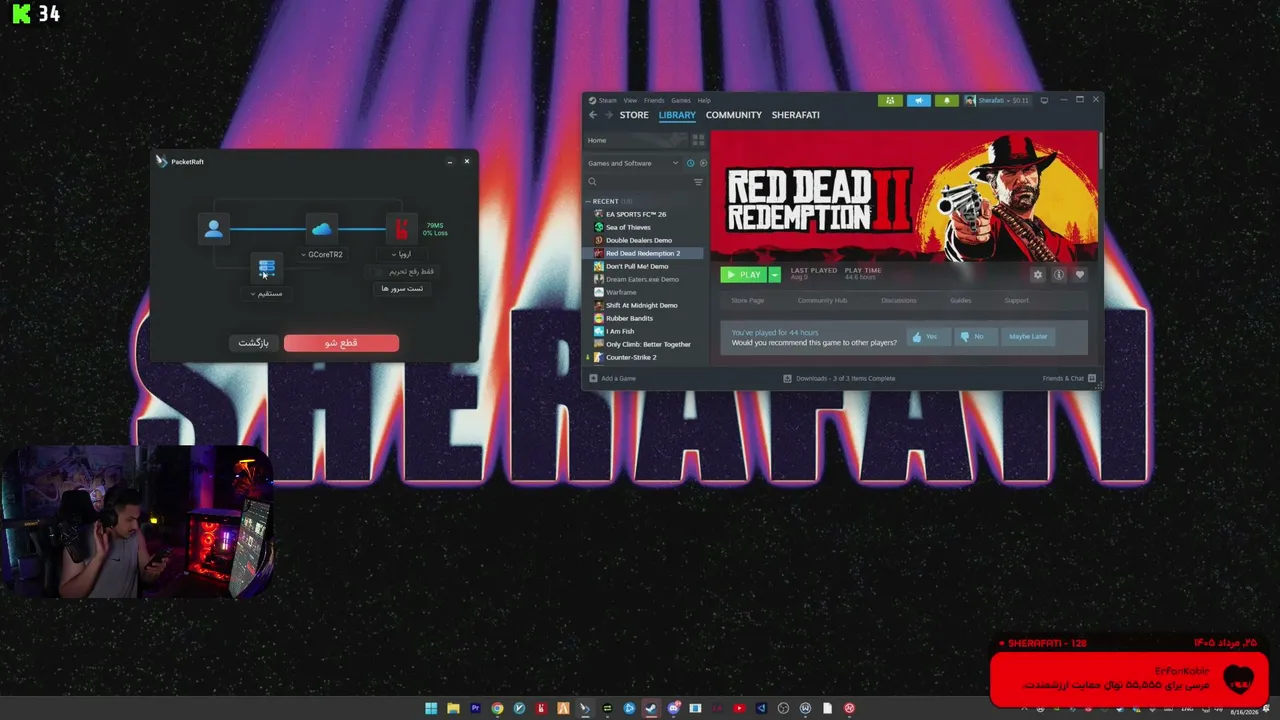Image resolution: width=1280 pixels, height=720 pixels.
Task: Select Counter-Strike 2 in library list
Action: coord(643,357)
